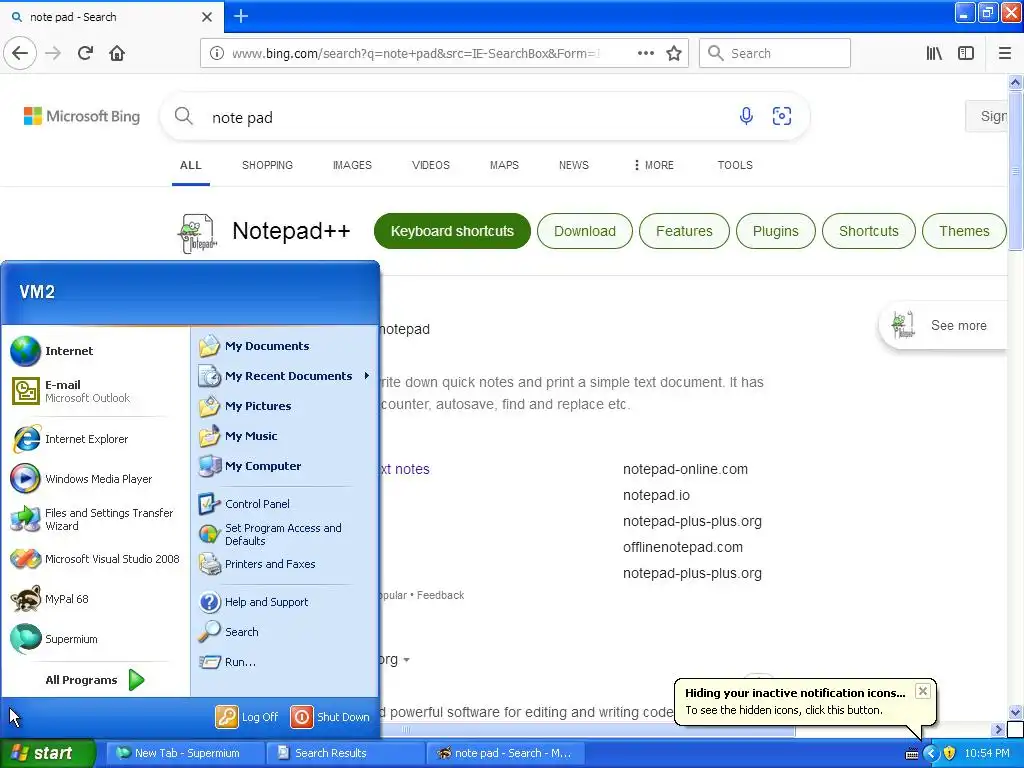Click the browser Search box field
The width and height of the screenshot is (1024, 768).
coord(775,53)
